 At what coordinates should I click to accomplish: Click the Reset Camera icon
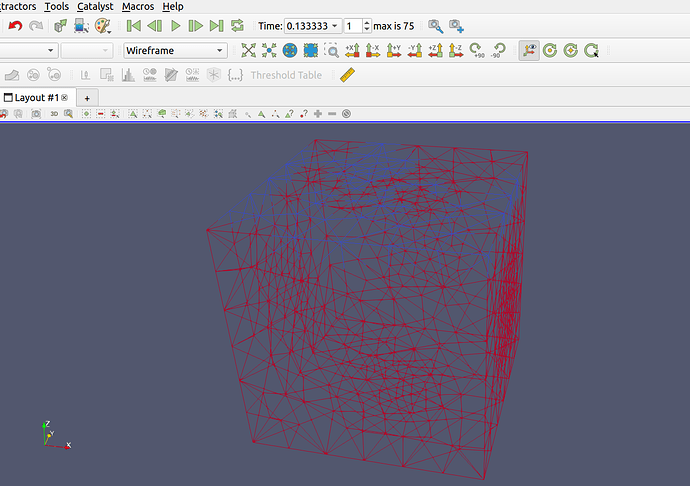[x=249, y=50]
